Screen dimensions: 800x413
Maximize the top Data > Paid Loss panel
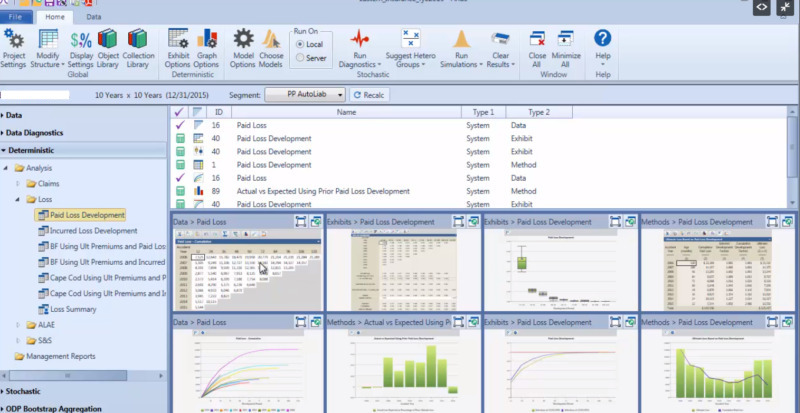(301, 221)
